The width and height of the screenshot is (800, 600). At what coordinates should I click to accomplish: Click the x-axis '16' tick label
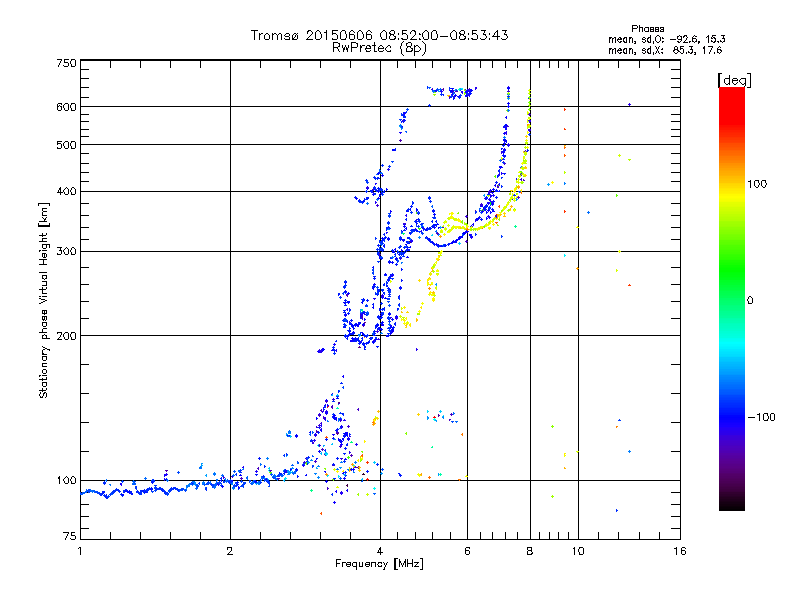click(x=680, y=551)
